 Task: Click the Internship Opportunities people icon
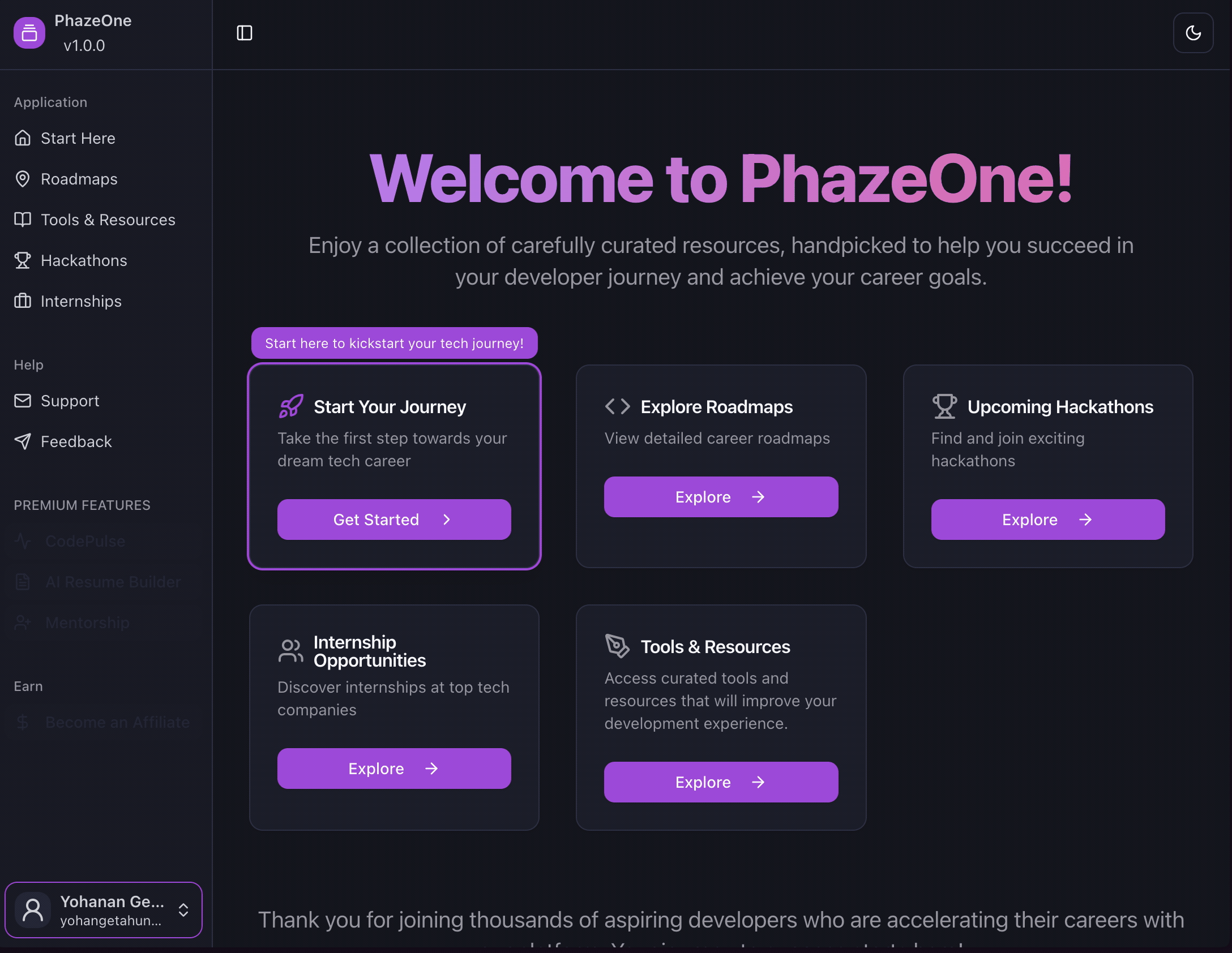290,651
